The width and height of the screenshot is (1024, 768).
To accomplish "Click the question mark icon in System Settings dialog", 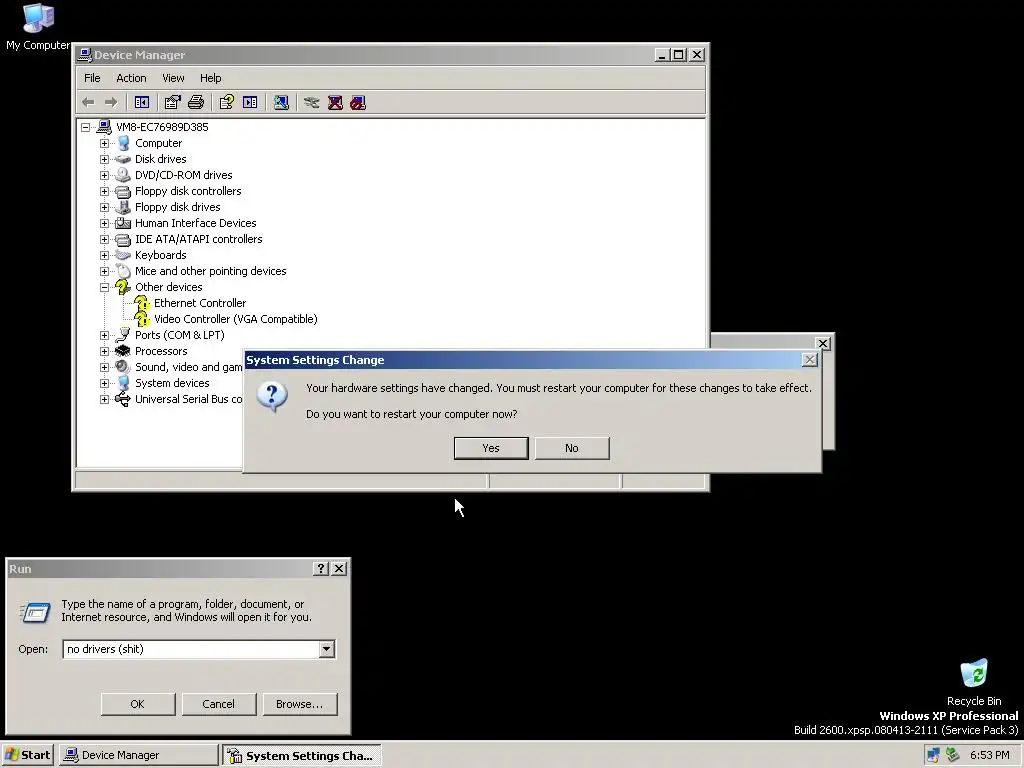I will pos(272,396).
